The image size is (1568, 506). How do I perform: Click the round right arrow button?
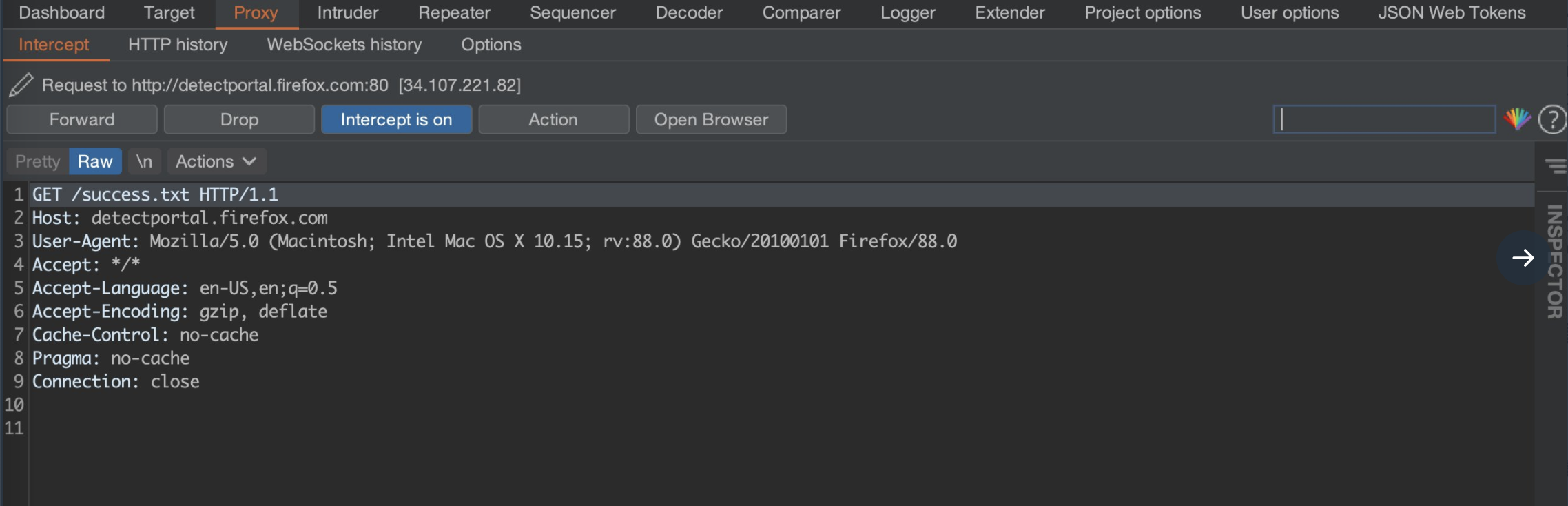coord(1523,258)
